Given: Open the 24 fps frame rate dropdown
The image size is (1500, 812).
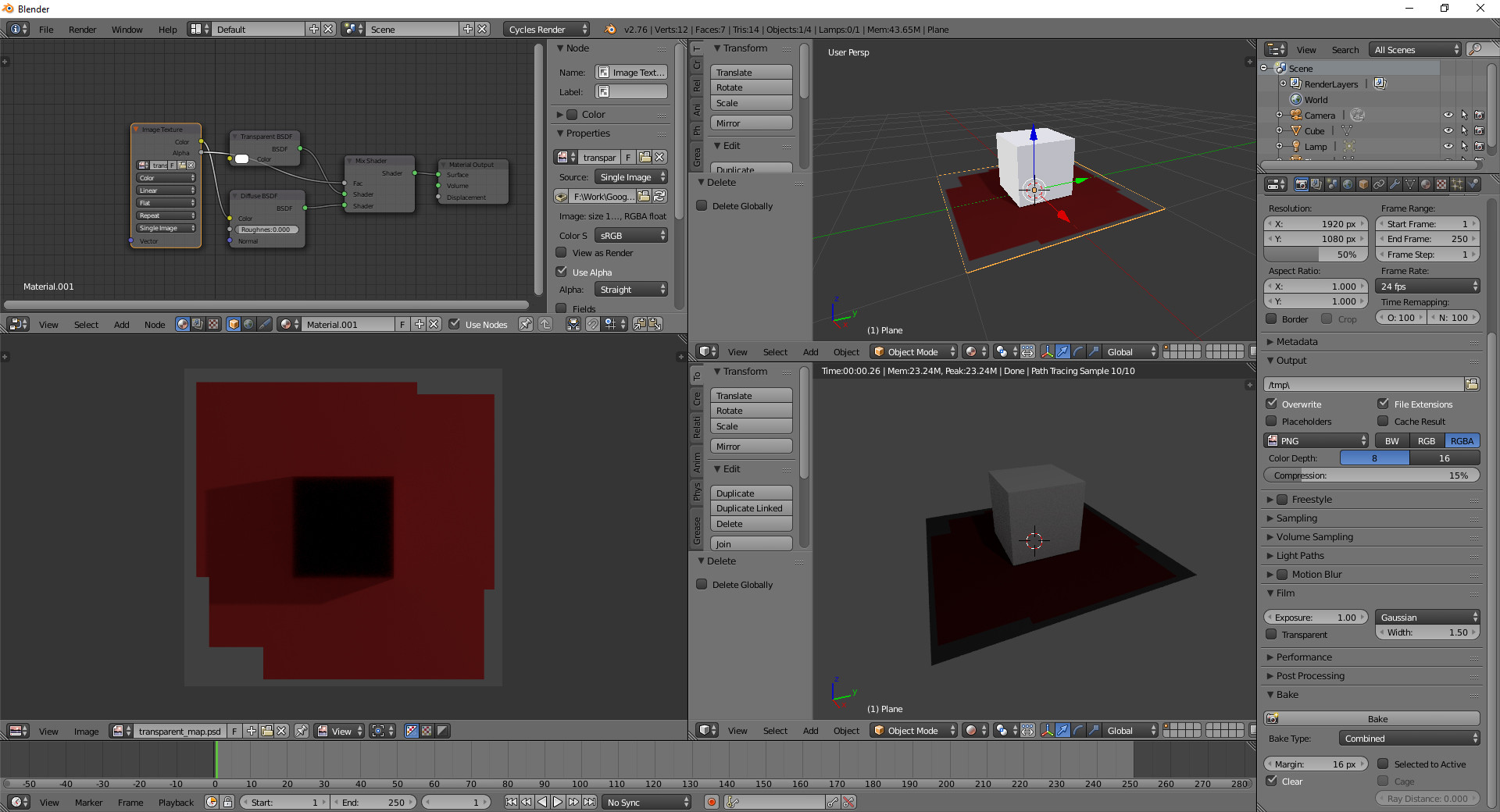Looking at the screenshot, I should click(x=1427, y=287).
